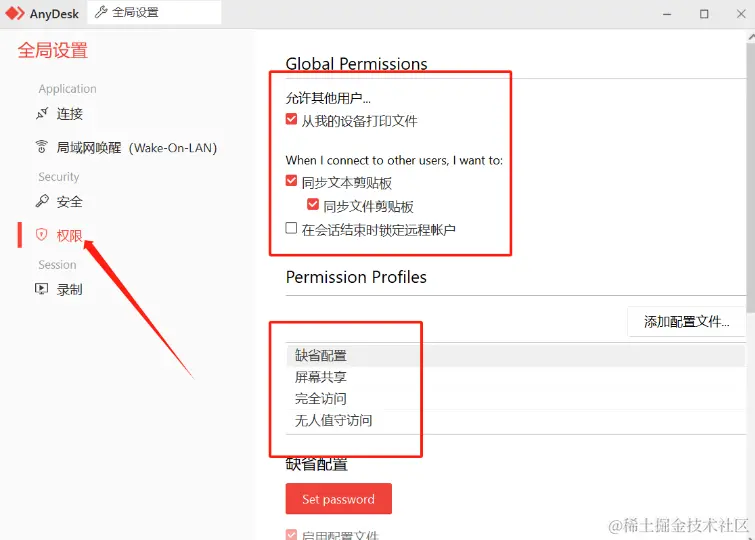This screenshot has height=540, width=755.
Task: Uncheck 从我的设备打印文件 checkbox
Action: pos(291,119)
